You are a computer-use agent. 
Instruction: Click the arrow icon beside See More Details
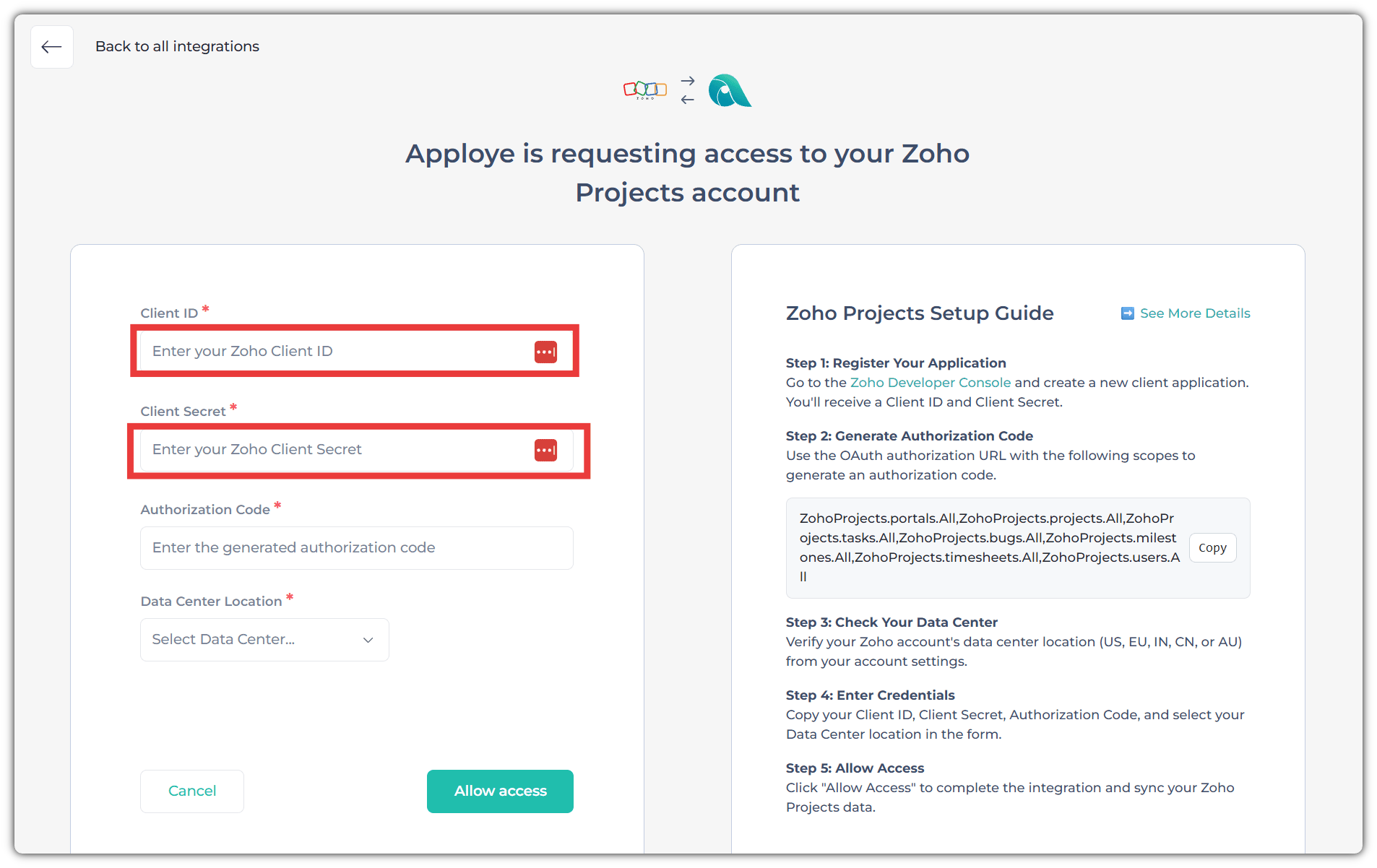tap(1127, 313)
